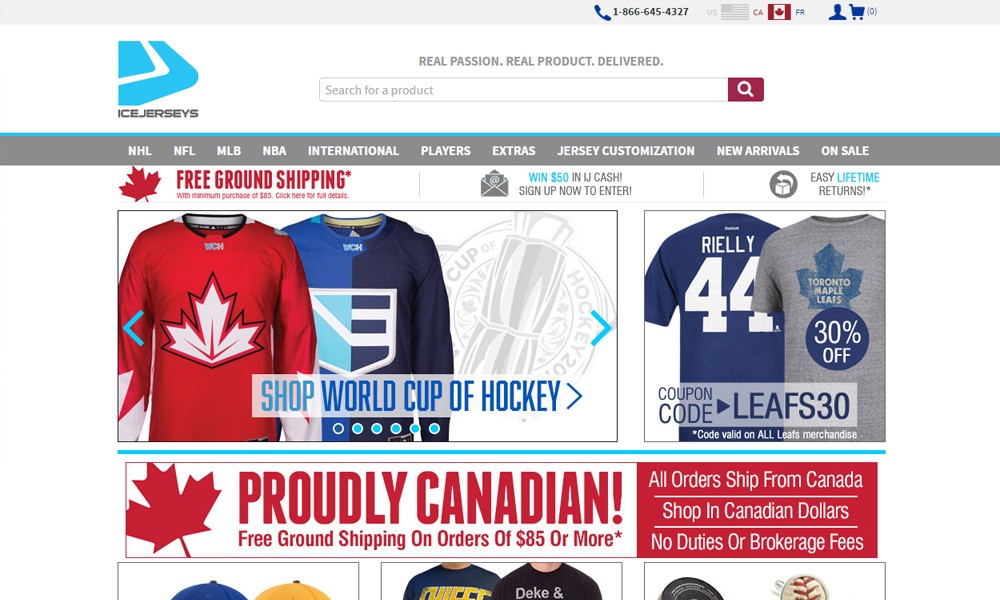This screenshot has width=1000, height=600.
Task: Switch language to FR
Action: click(x=800, y=12)
